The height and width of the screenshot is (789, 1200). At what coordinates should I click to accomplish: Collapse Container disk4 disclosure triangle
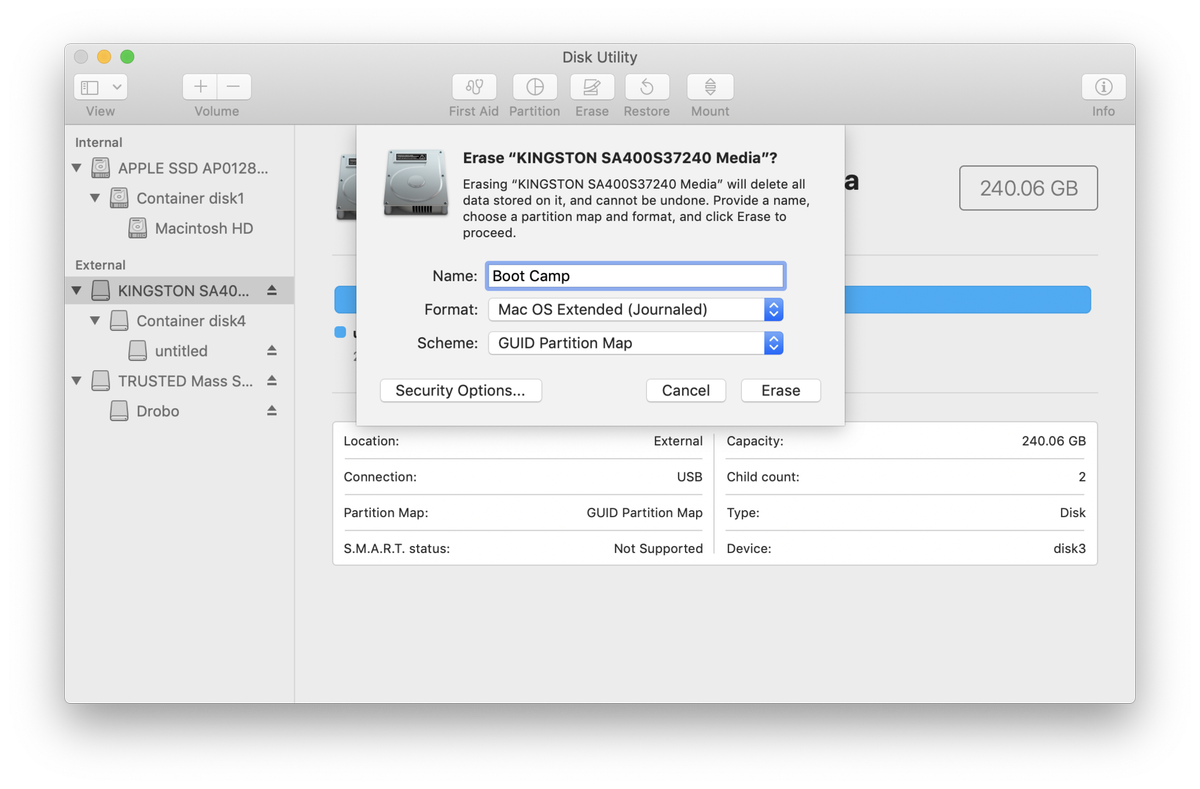[96, 321]
